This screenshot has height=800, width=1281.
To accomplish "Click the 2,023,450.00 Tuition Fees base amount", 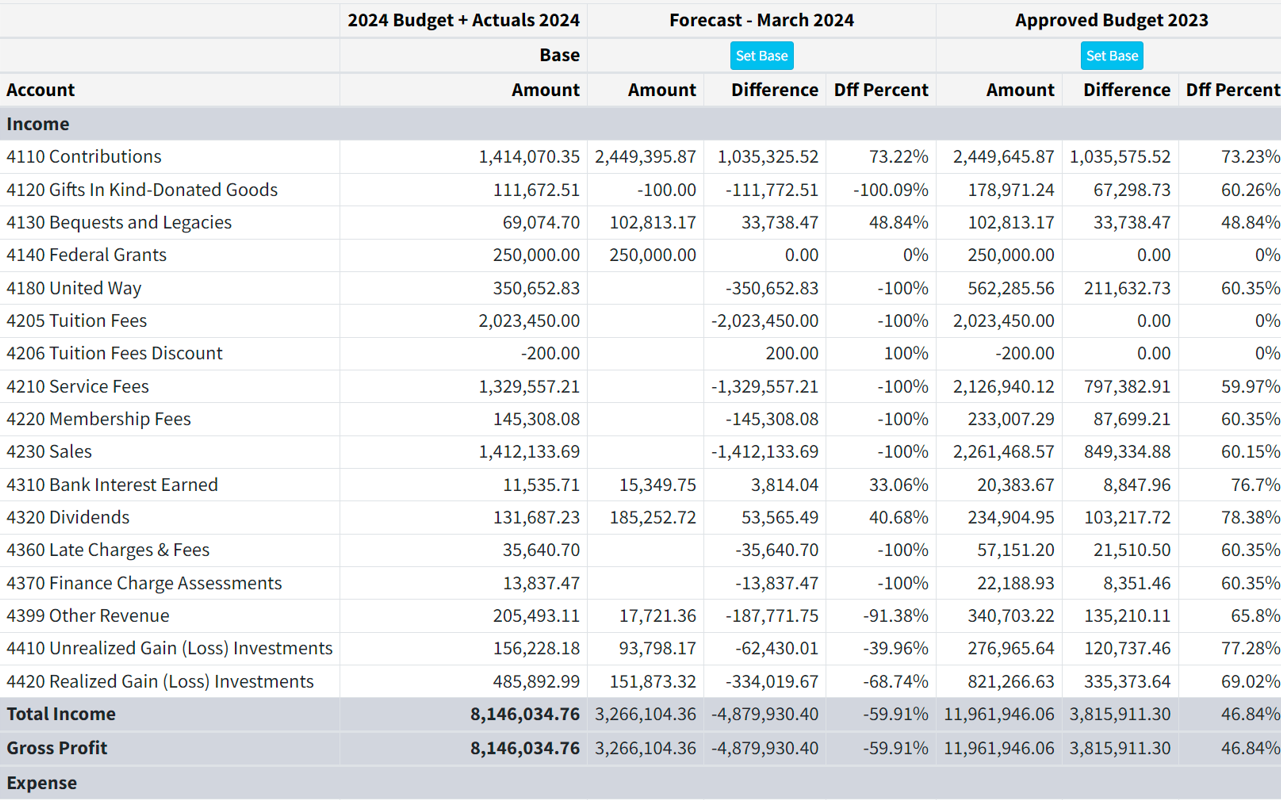I will [x=529, y=321].
